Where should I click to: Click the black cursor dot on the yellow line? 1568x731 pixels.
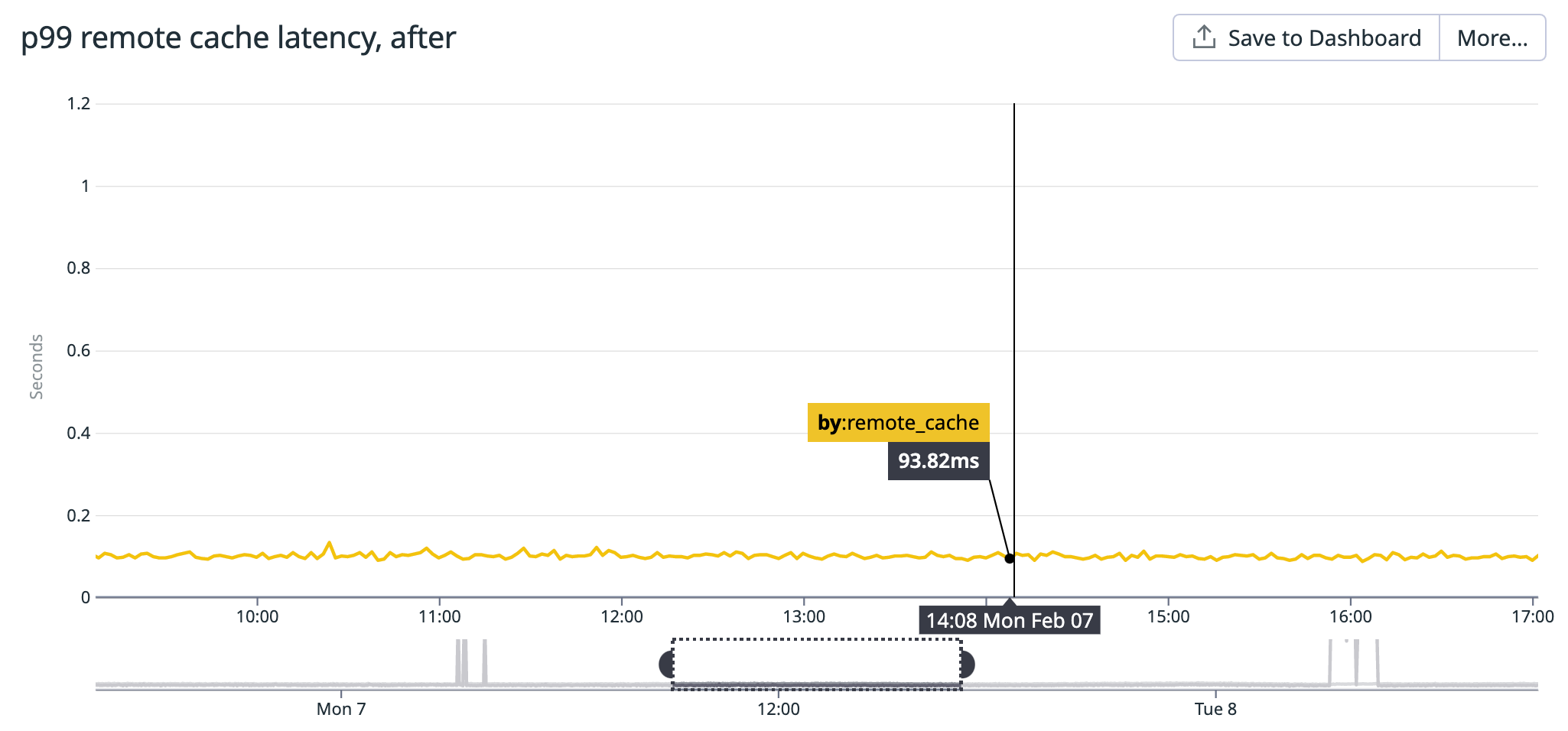coord(1010,558)
